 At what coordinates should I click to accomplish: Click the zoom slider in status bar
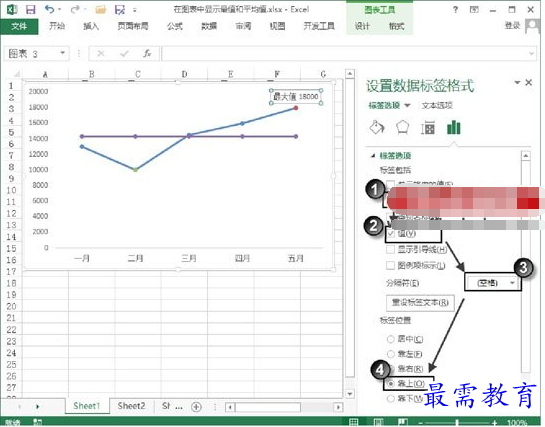click(457, 422)
